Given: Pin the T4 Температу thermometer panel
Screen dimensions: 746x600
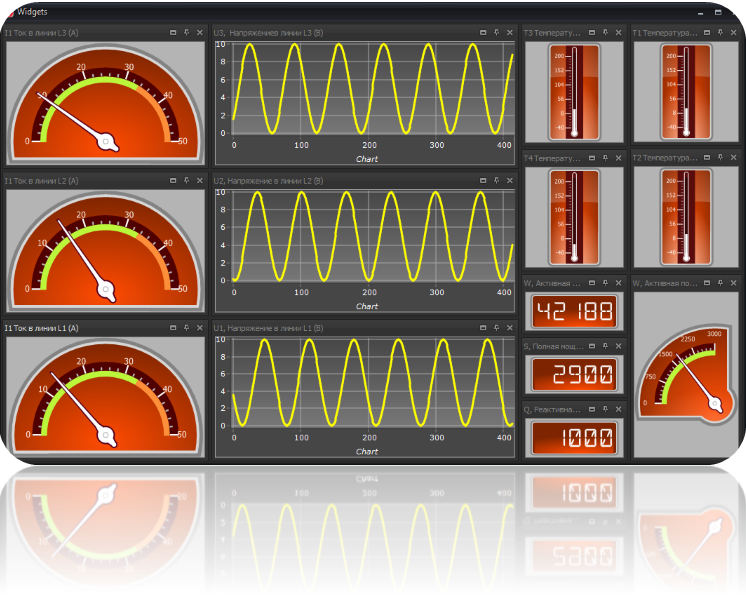Looking at the screenshot, I should click(605, 157).
